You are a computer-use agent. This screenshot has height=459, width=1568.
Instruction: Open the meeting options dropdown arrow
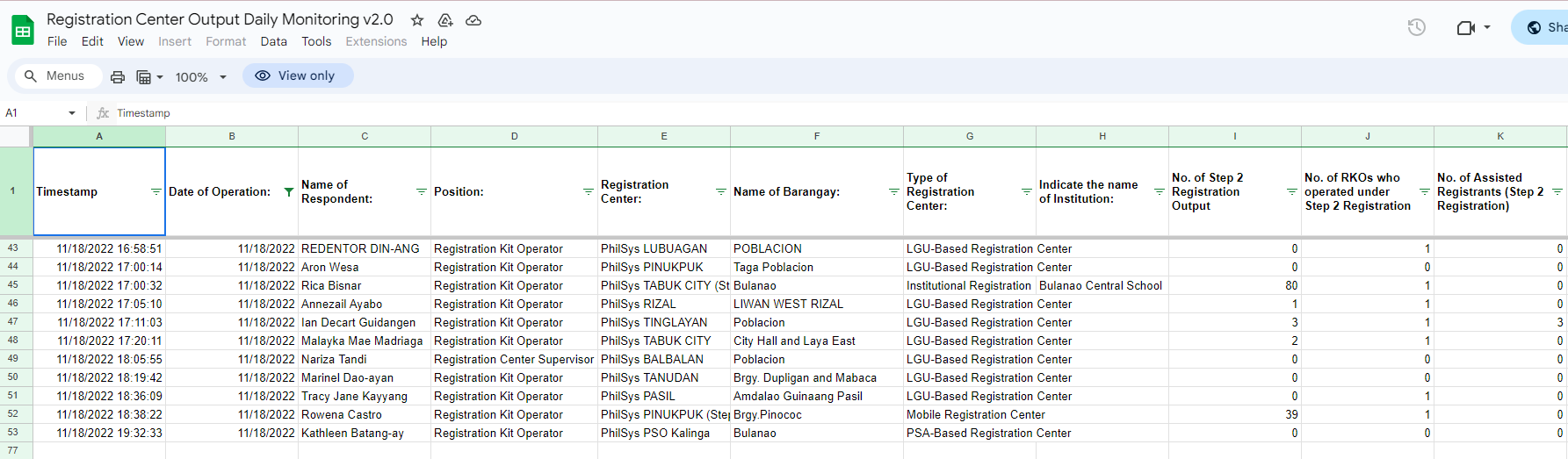(x=1487, y=27)
